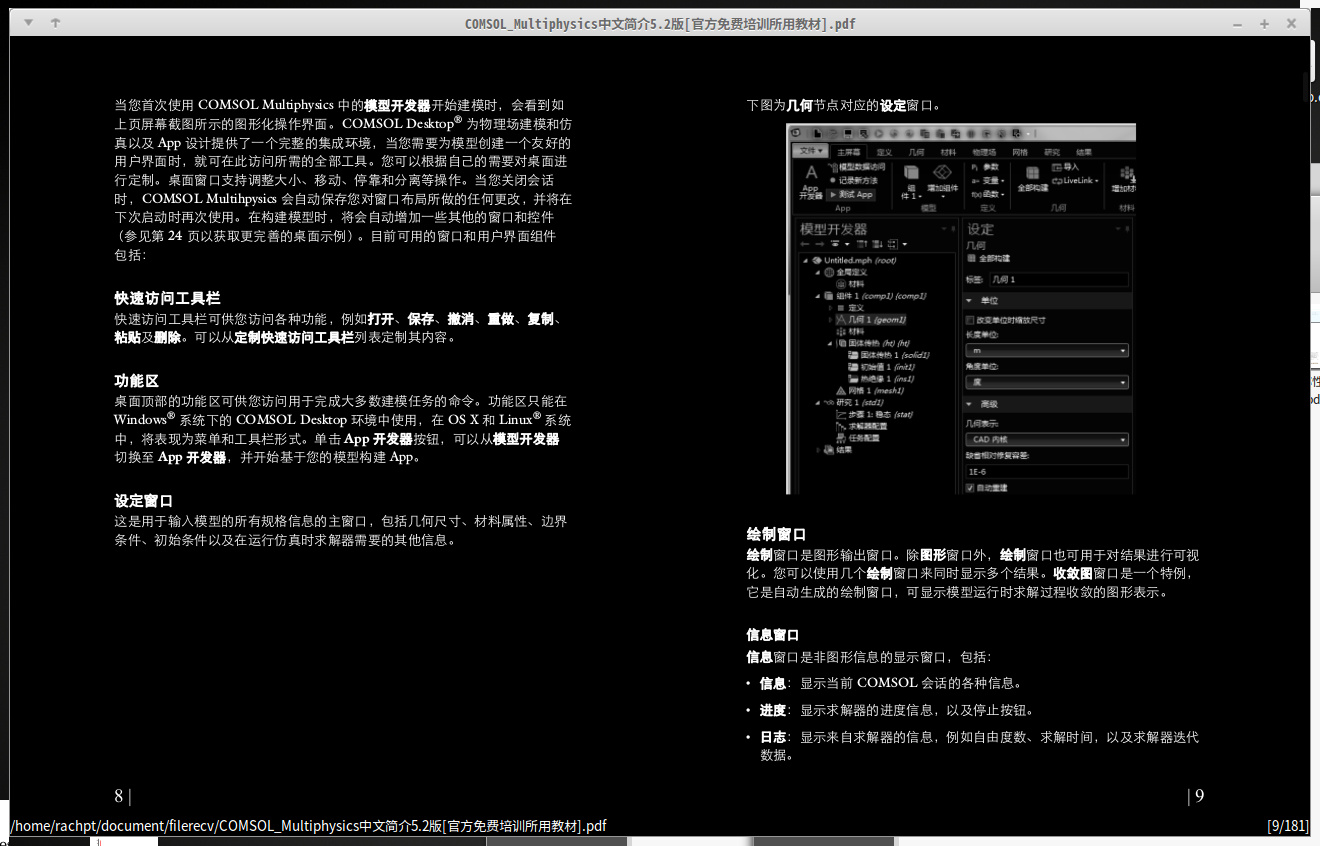
Task: Click the 参数 item in the 定义 group
Action: 985,167
